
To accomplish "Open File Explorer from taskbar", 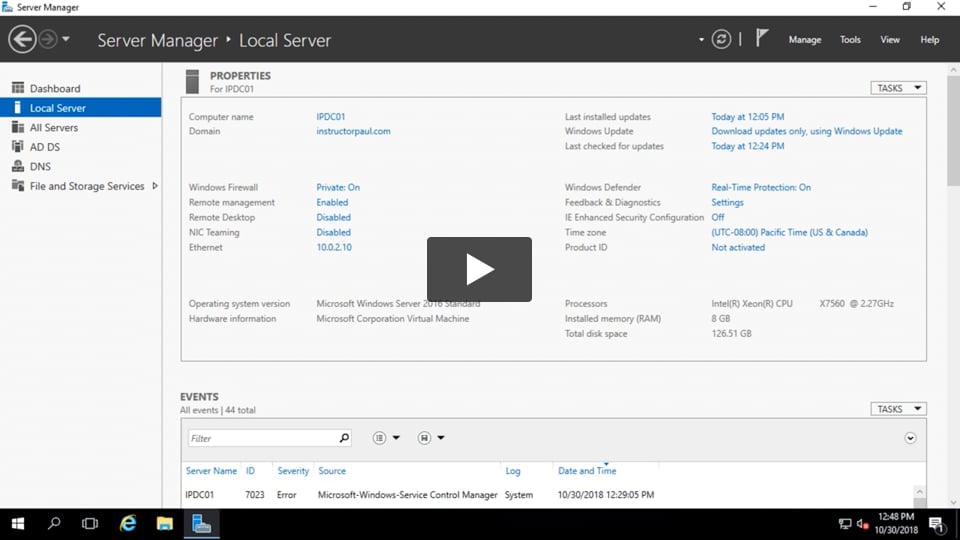I will click(x=165, y=523).
